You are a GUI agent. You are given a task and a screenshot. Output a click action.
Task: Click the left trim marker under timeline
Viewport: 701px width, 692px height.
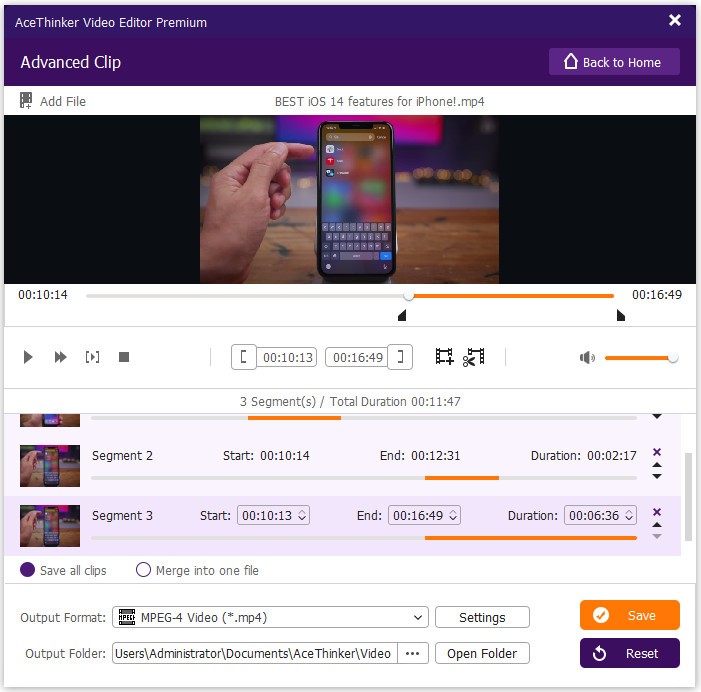(x=402, y=316)
